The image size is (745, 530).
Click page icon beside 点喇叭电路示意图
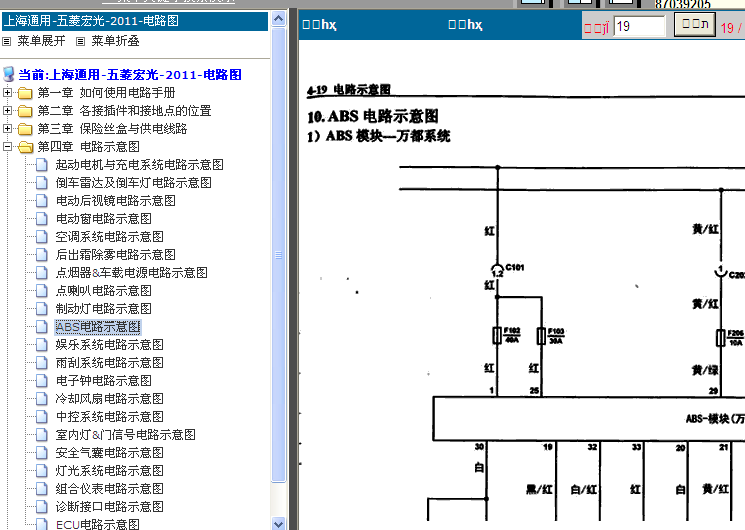[x=42, y=291]
